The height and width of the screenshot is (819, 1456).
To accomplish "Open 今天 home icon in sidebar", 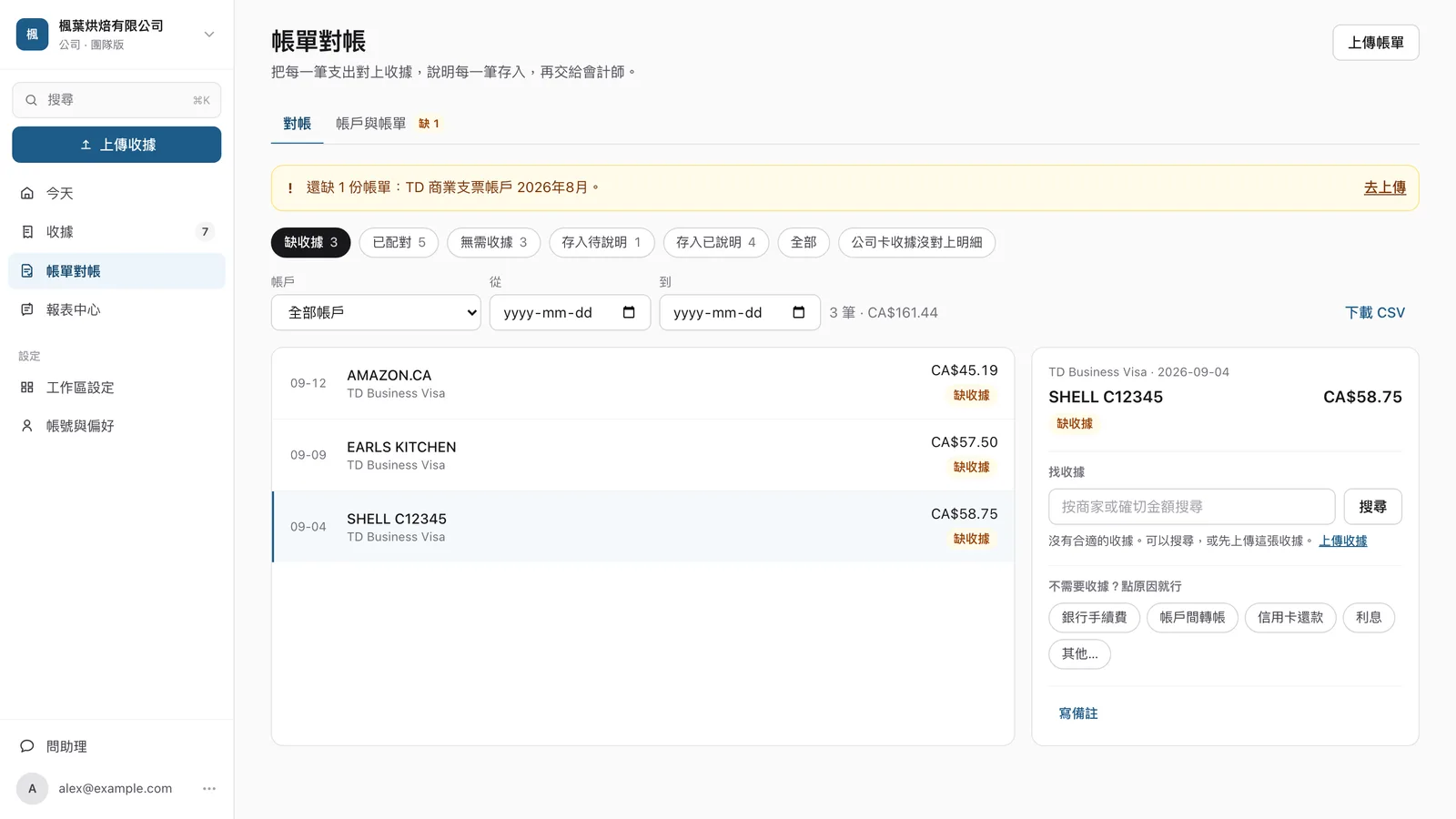I will pyautogui.click(x=27, y=194).
